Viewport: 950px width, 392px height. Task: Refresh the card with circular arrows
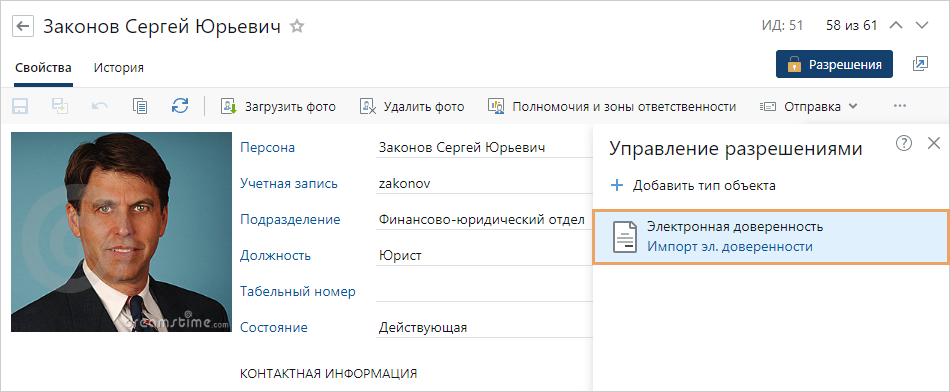pyautogui.click(x=180, y=106)
